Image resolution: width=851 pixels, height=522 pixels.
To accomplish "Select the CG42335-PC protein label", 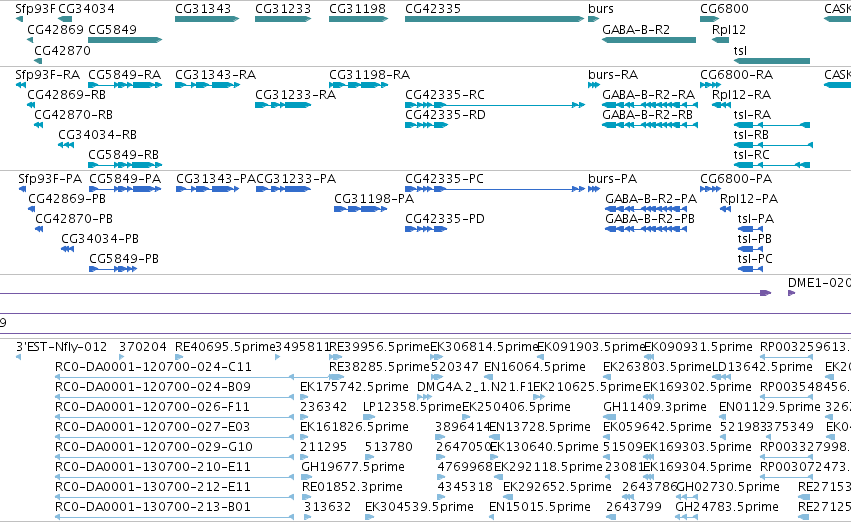I will coord(444,179).
